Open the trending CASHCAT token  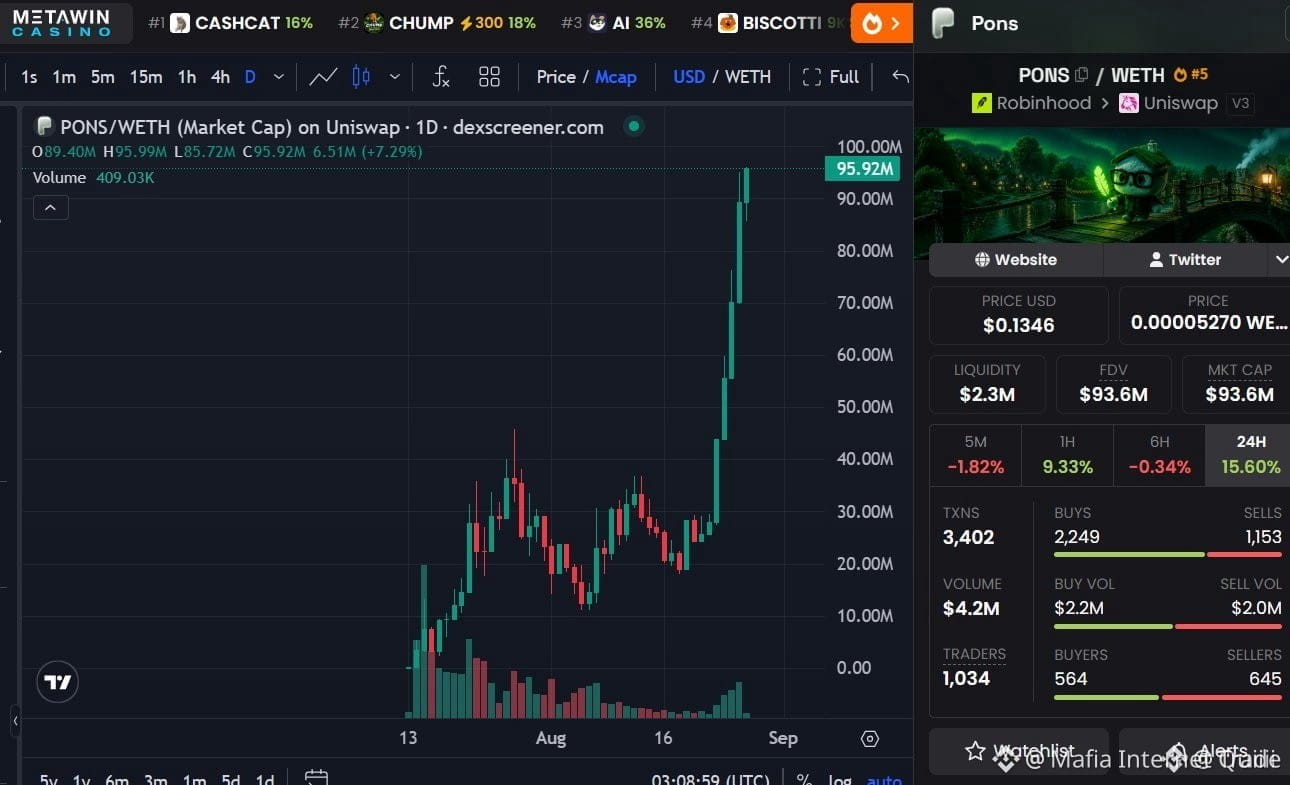click(231, 23)
